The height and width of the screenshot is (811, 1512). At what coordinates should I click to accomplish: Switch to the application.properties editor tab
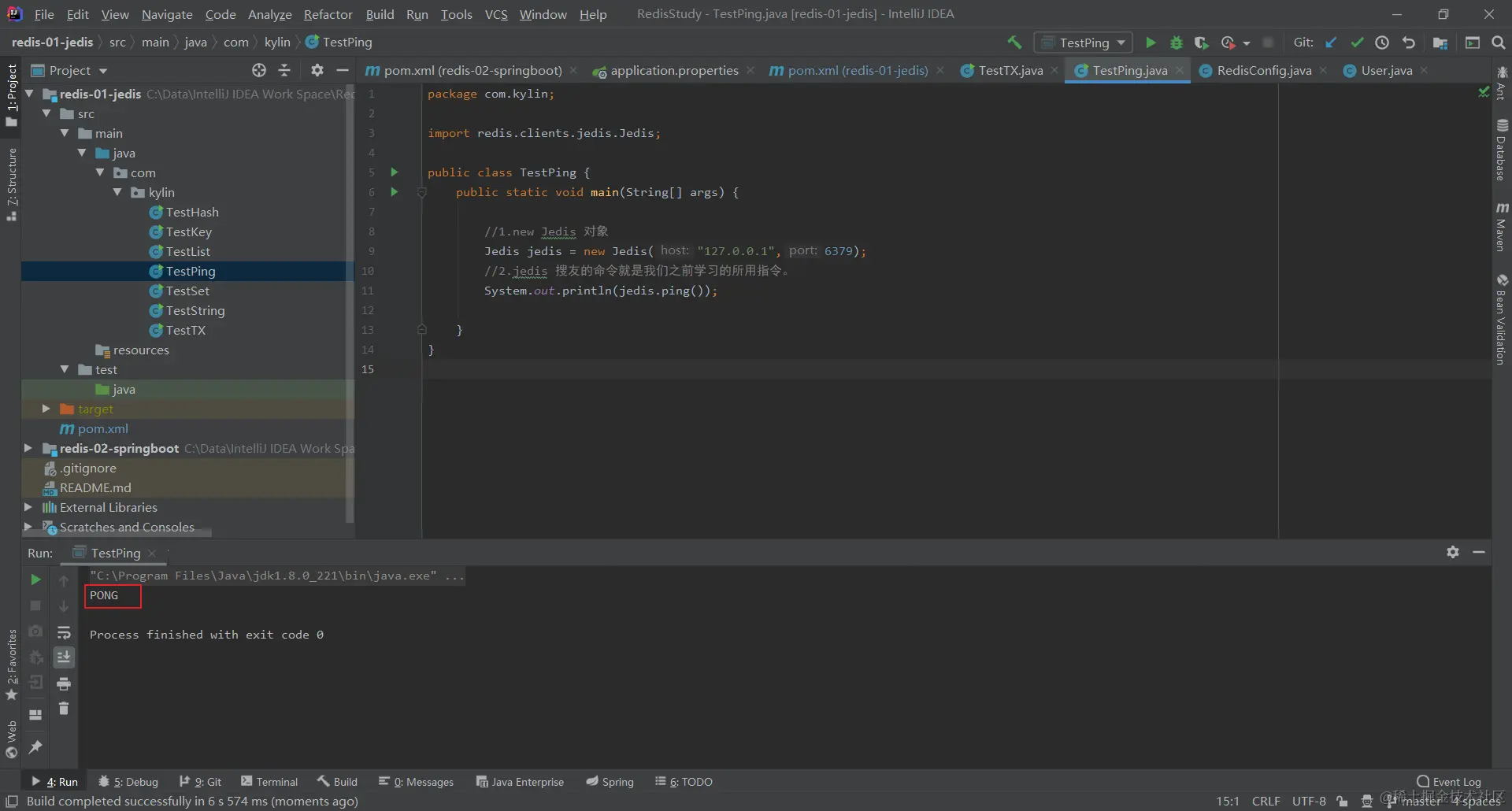pyautogui.click(x=674, y=70)
